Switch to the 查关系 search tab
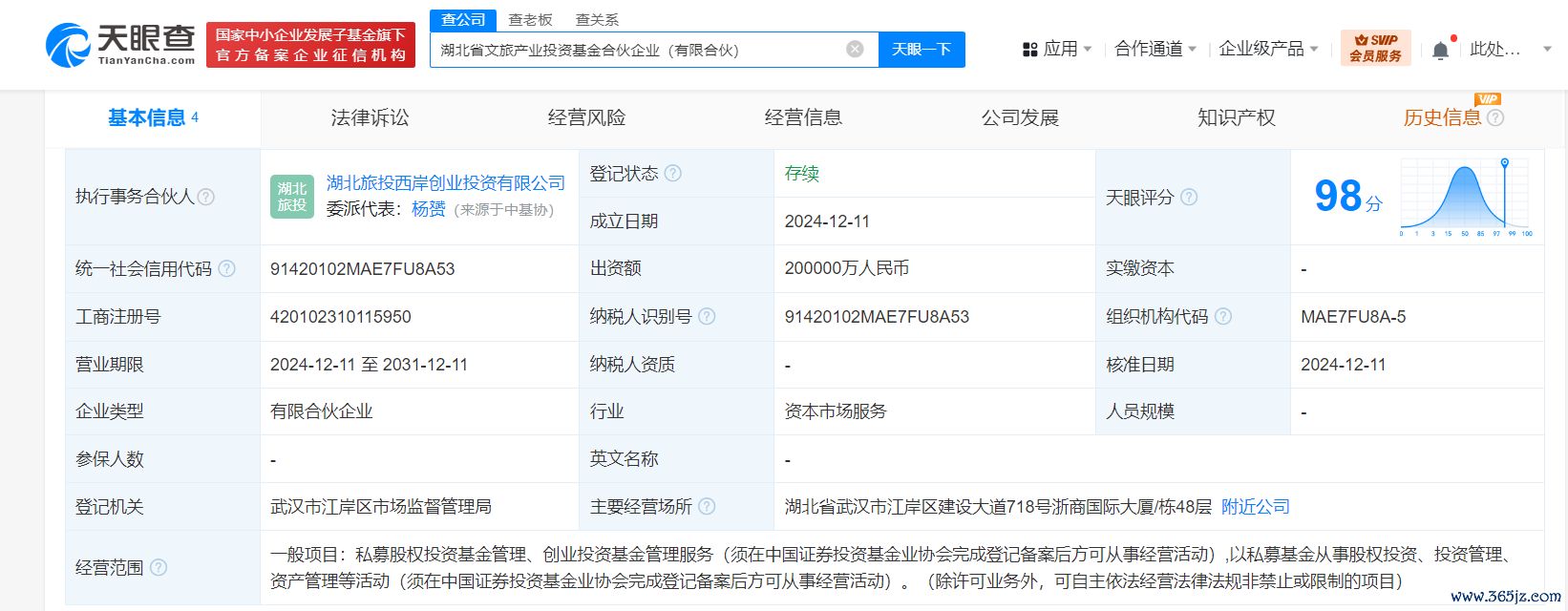This screenshot has width=1568, height=611. tap(597, 19)
